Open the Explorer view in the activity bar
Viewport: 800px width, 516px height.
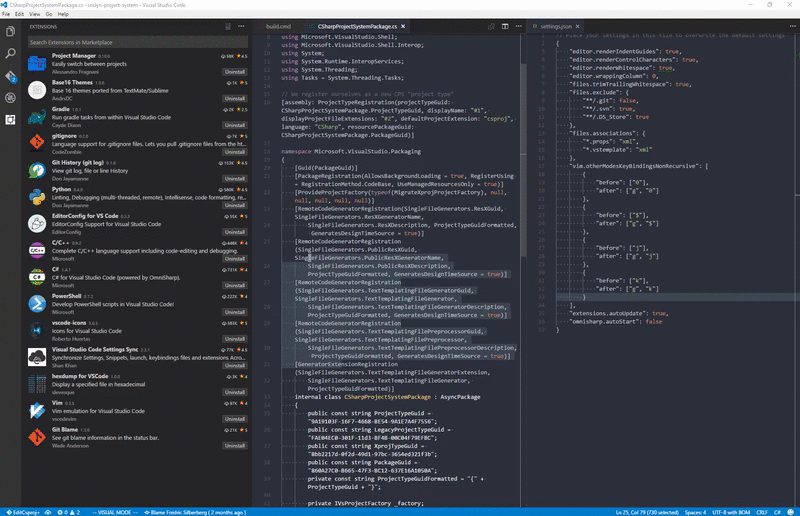11,32
